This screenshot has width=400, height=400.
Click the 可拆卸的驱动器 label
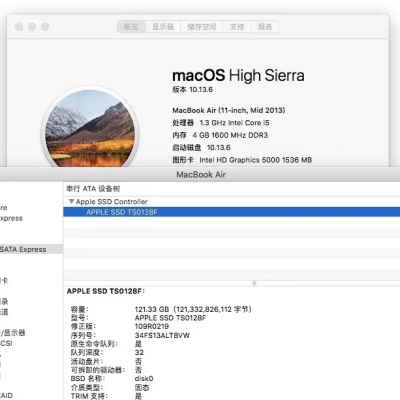[x=98, y=370]
